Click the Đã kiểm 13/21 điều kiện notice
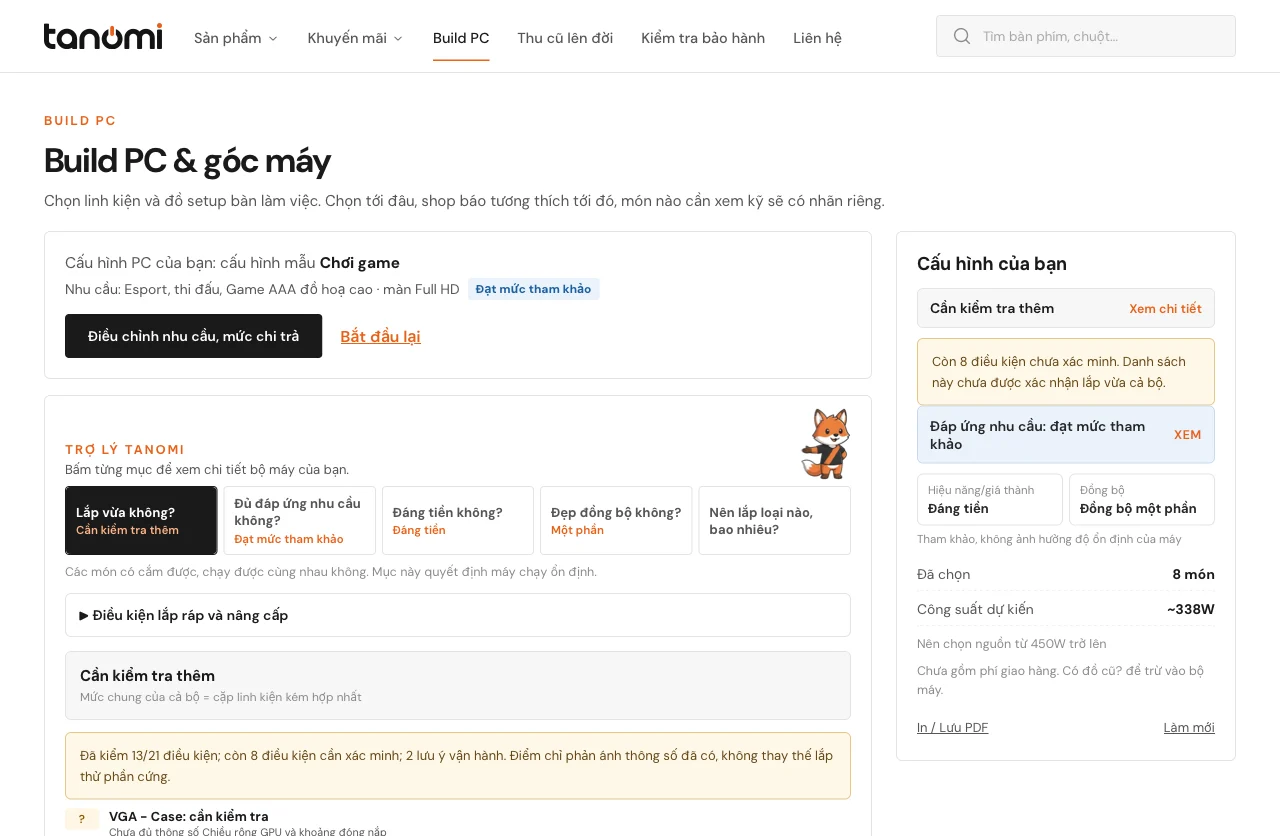Image resolution: width=1280 pixels, height=836 pixels. [x=458, y=765]
